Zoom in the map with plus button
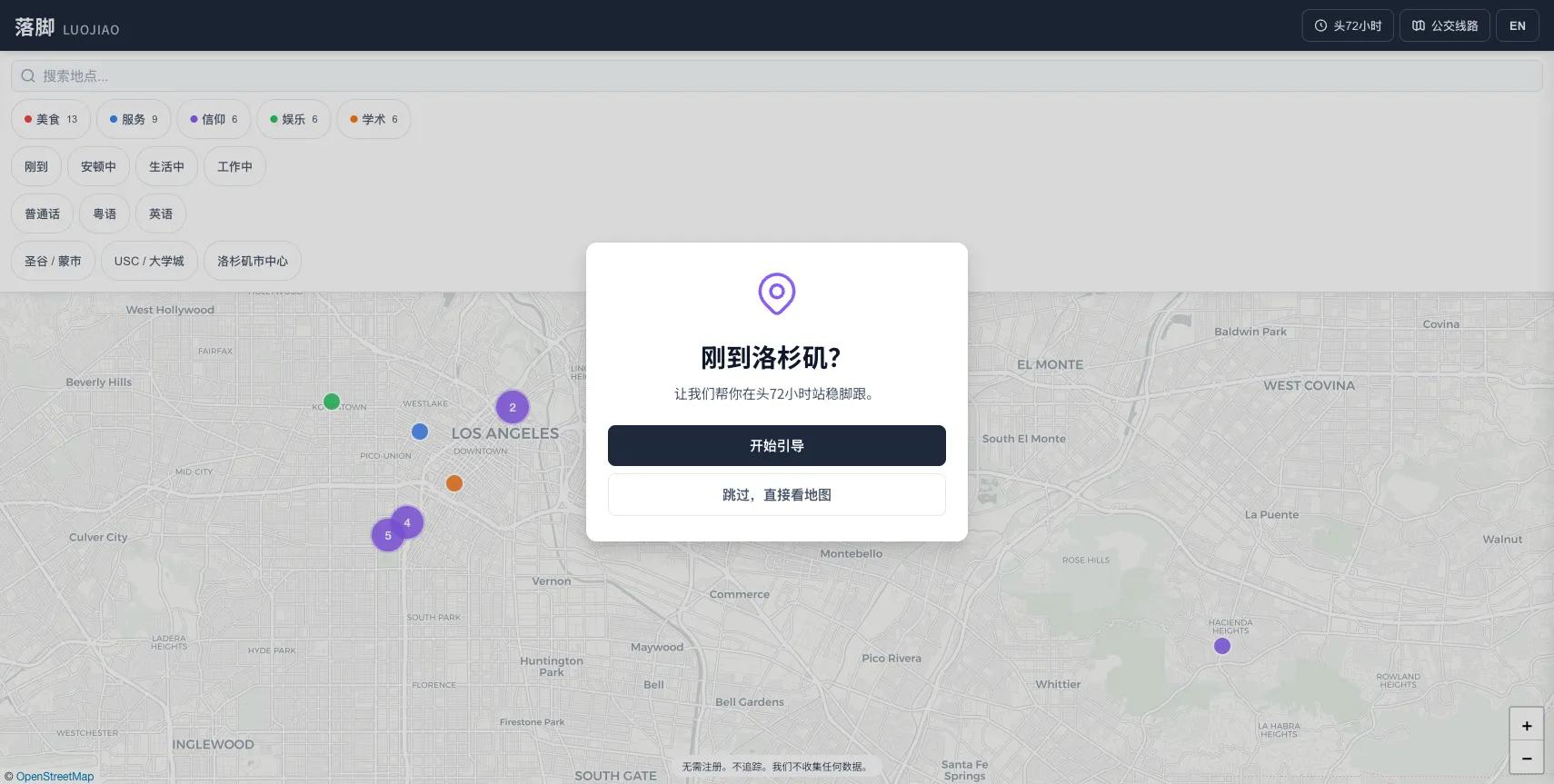The image size is (1554, 784). pos(1527,725)
